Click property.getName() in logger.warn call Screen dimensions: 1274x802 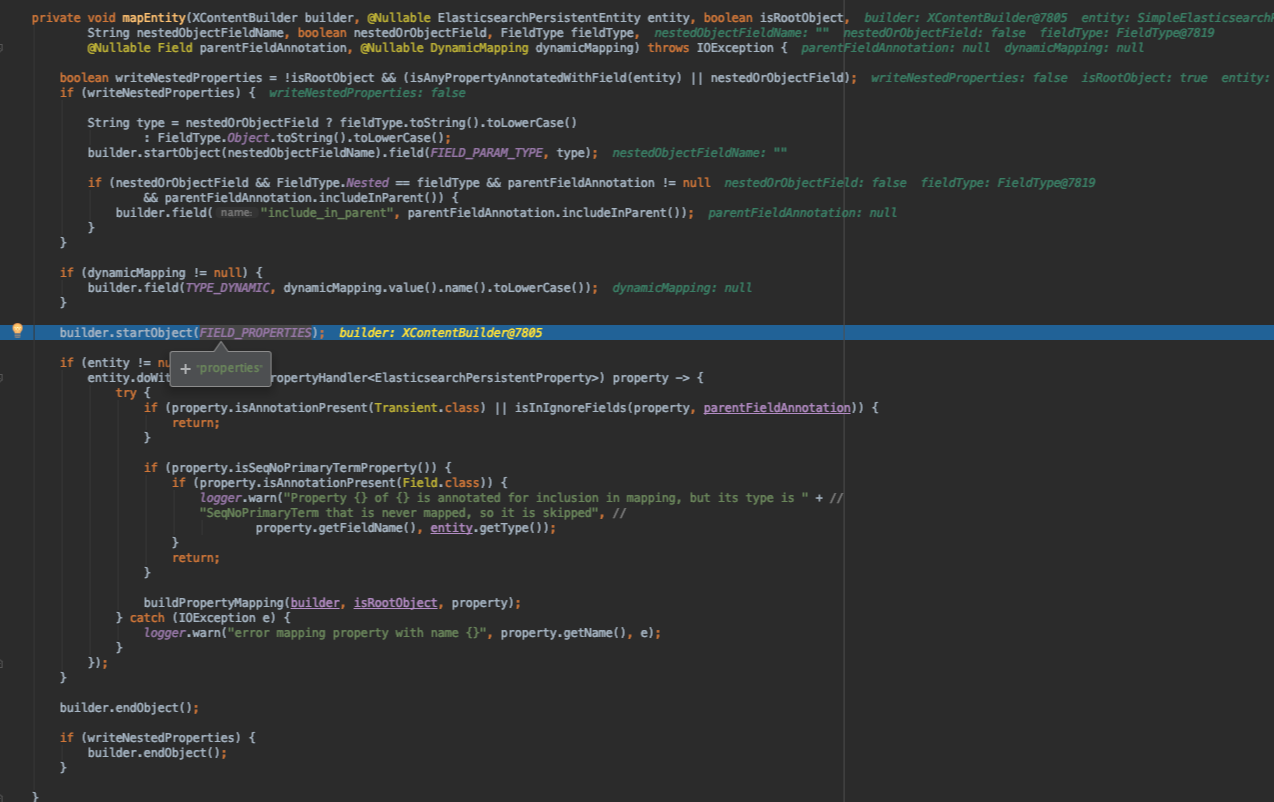567,633
